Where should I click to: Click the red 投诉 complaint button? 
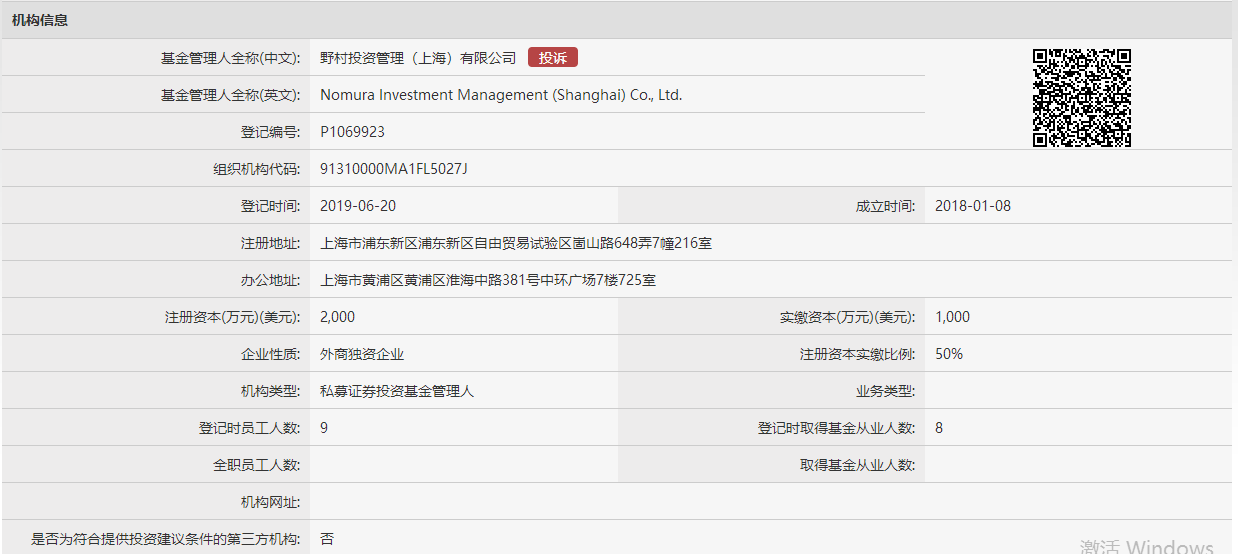553,58
